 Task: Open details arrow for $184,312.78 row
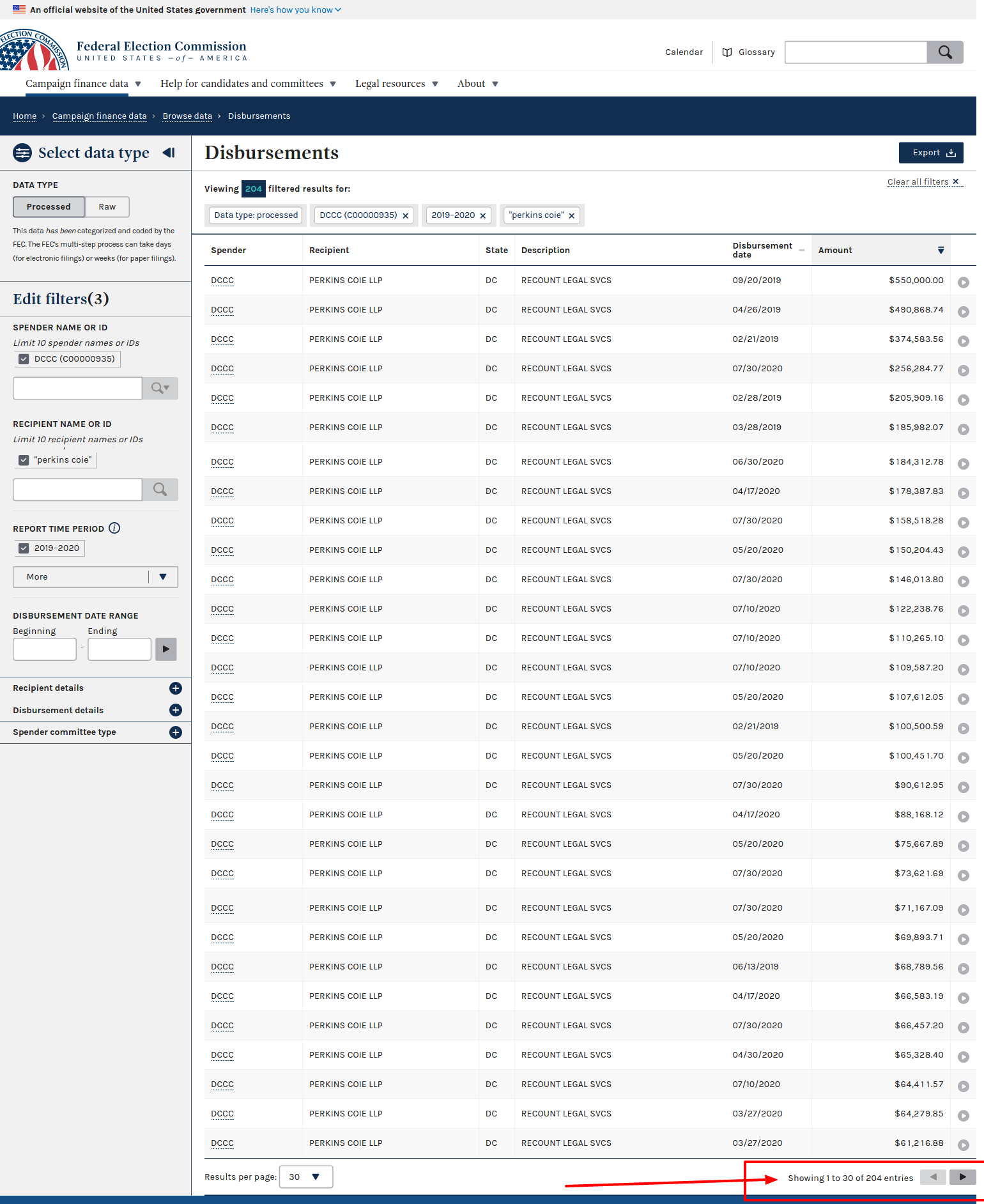tap(964, 464)
